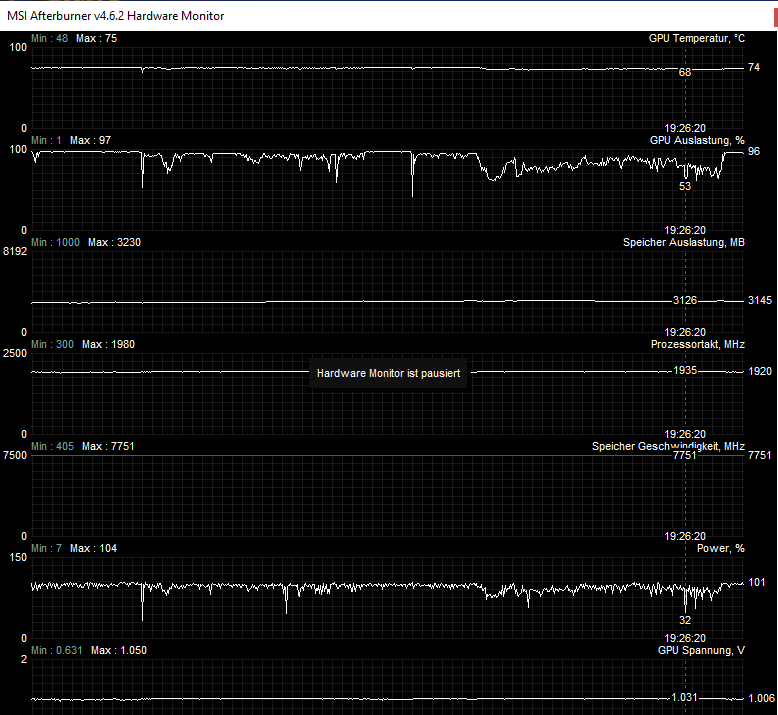
Task: Select the GPU Spannung, V label
Action: [x=701, y=650]
